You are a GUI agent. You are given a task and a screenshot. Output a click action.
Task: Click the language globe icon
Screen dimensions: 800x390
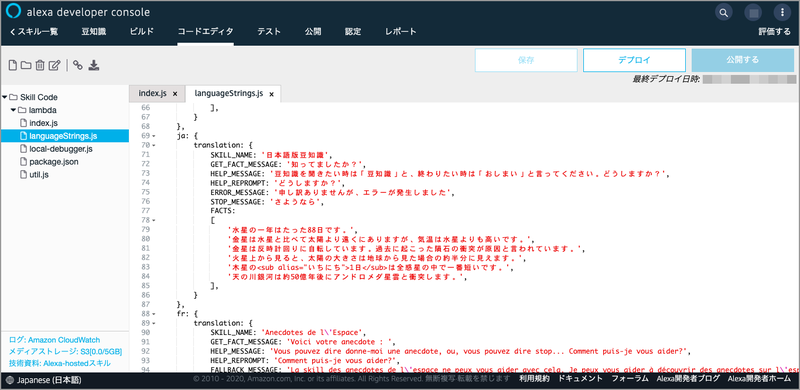(x=10, y=380)
